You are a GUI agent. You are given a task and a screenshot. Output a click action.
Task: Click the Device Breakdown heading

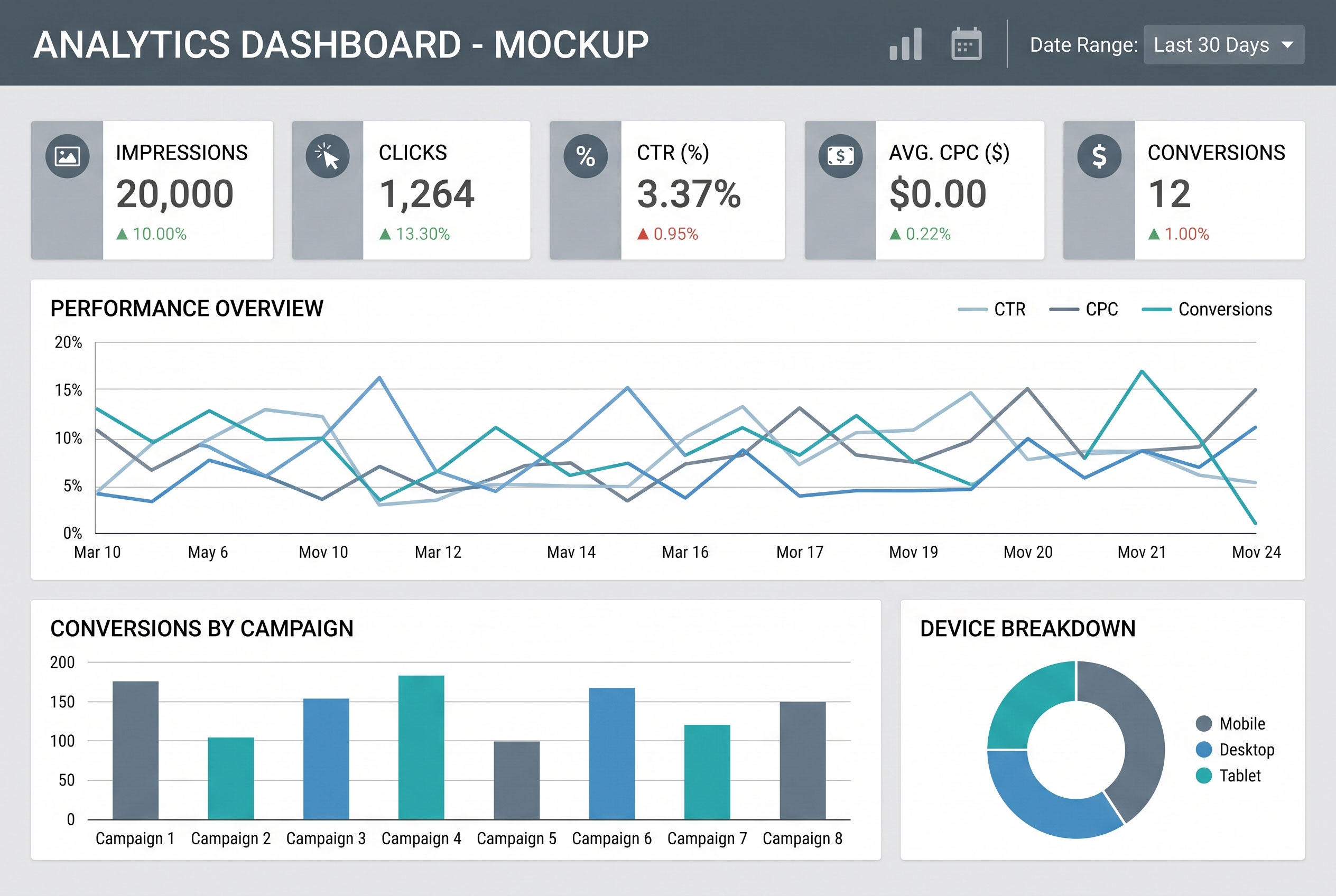(x=1028, y=629)
